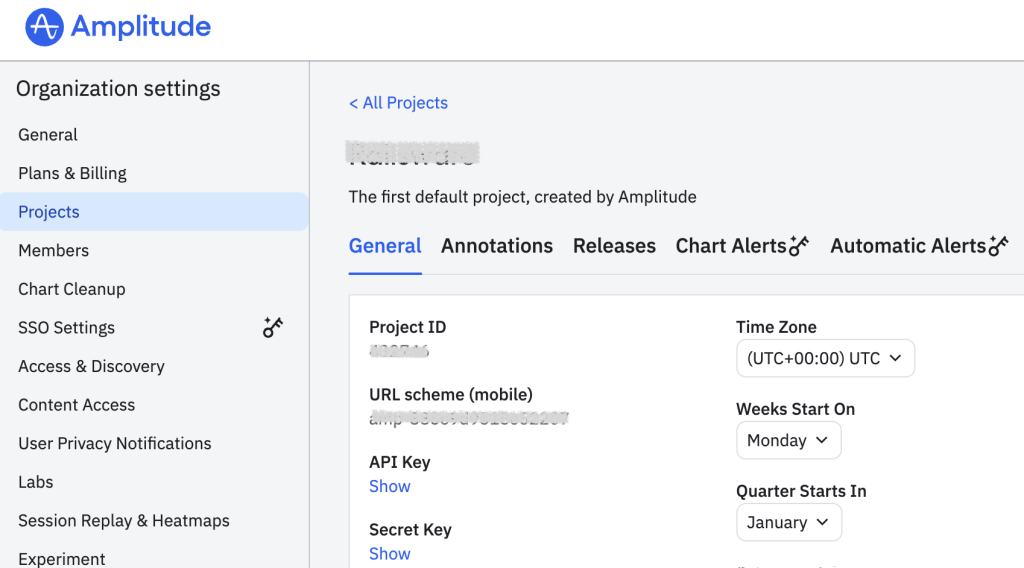The width and height of the screenshot is (1024, 568).
Task: Click the Amplitude logo icon
Action: point(44,27)
